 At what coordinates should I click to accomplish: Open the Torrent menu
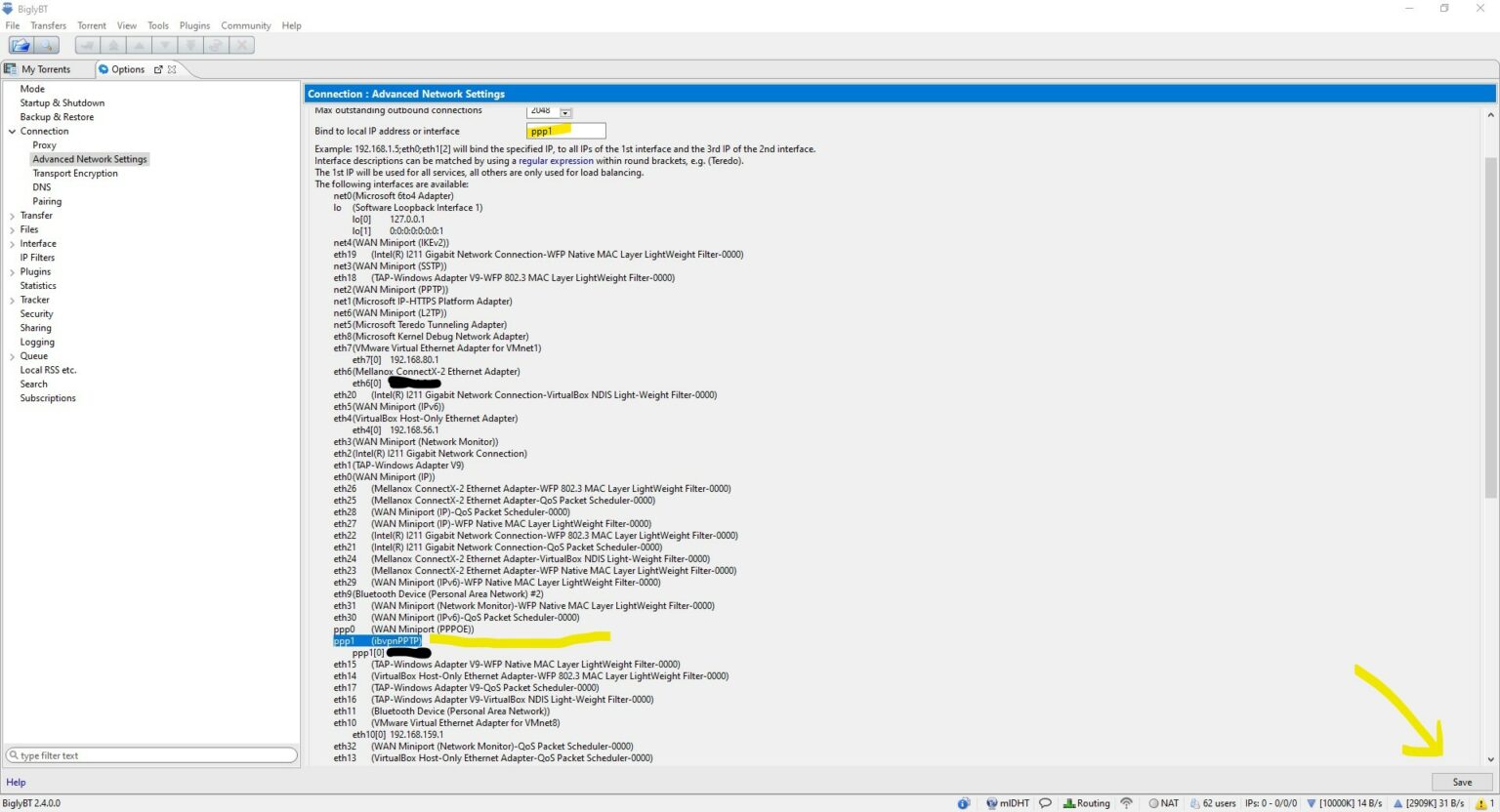tap(92, 25)
